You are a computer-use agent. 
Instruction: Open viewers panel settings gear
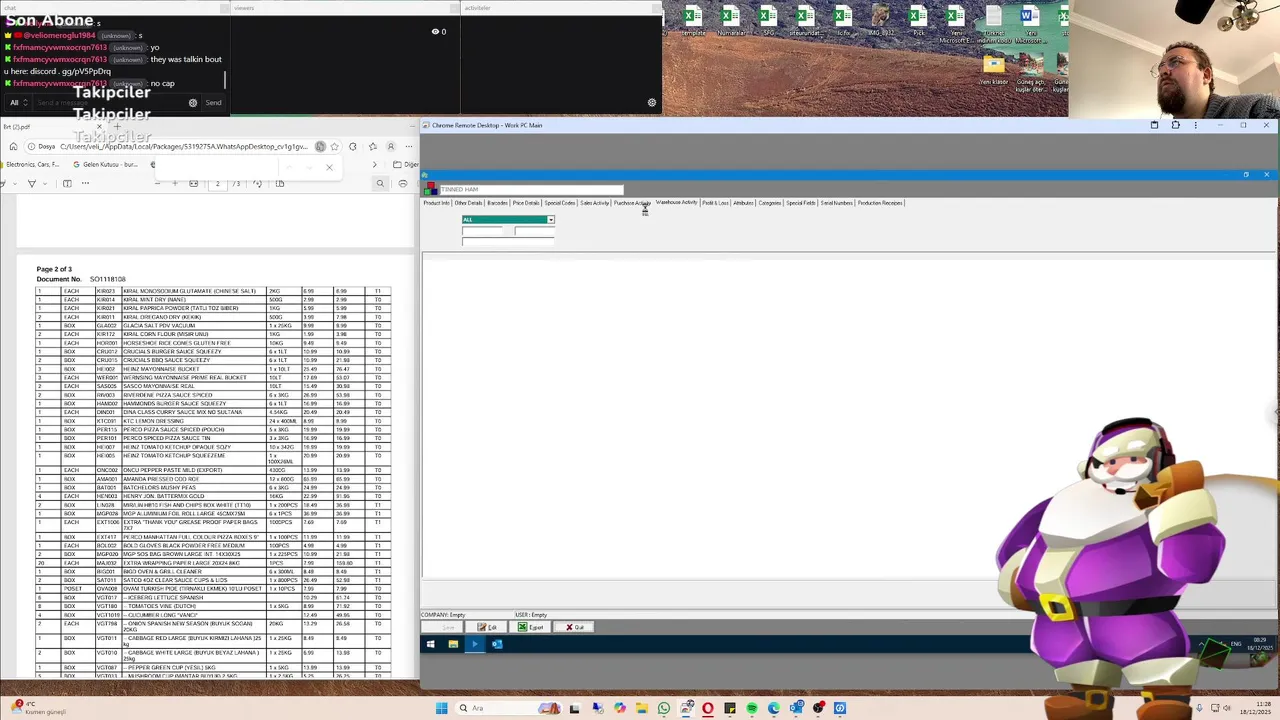coord(652,102)
